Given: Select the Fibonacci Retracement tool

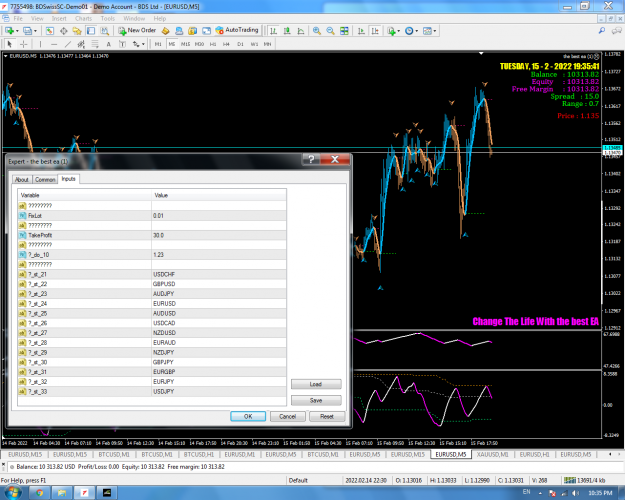Looking at the screenshot, I should (x=95, y=44).
